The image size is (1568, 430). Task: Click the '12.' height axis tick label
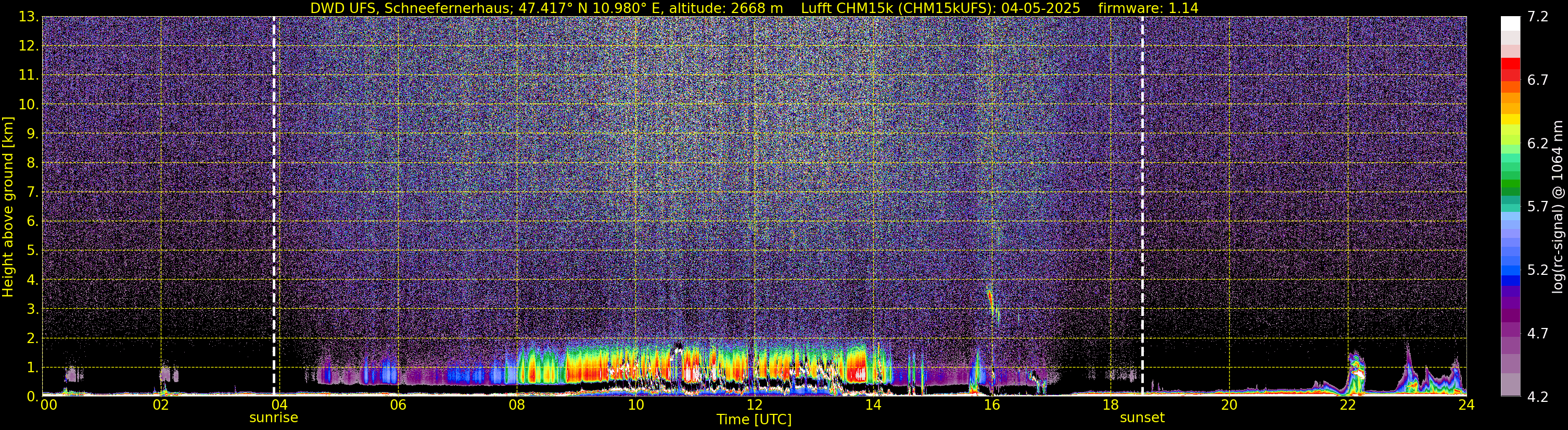(x=29, y=46)
